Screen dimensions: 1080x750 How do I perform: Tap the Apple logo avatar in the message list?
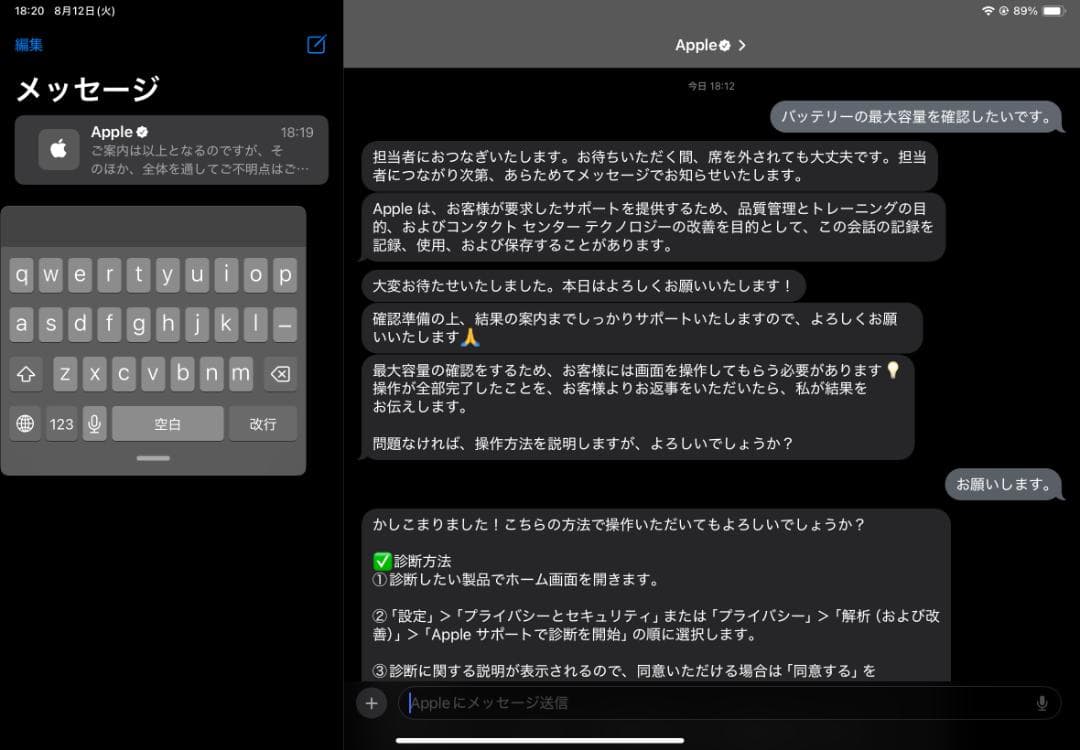pos(58,150)
